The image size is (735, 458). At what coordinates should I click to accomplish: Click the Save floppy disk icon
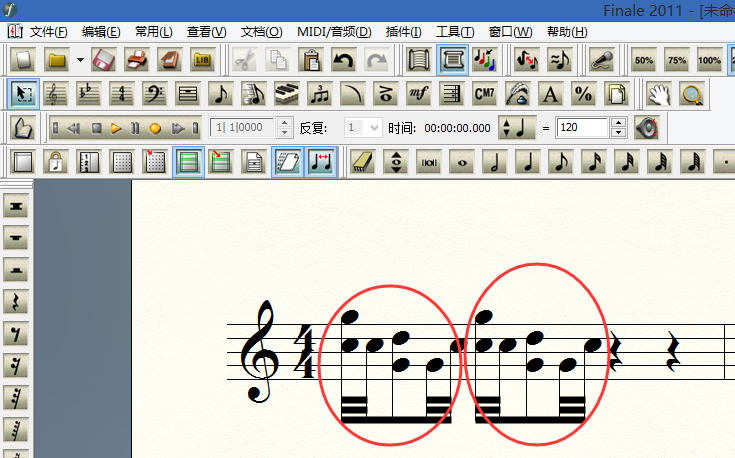pyautogui.click(x=104, y=60)
